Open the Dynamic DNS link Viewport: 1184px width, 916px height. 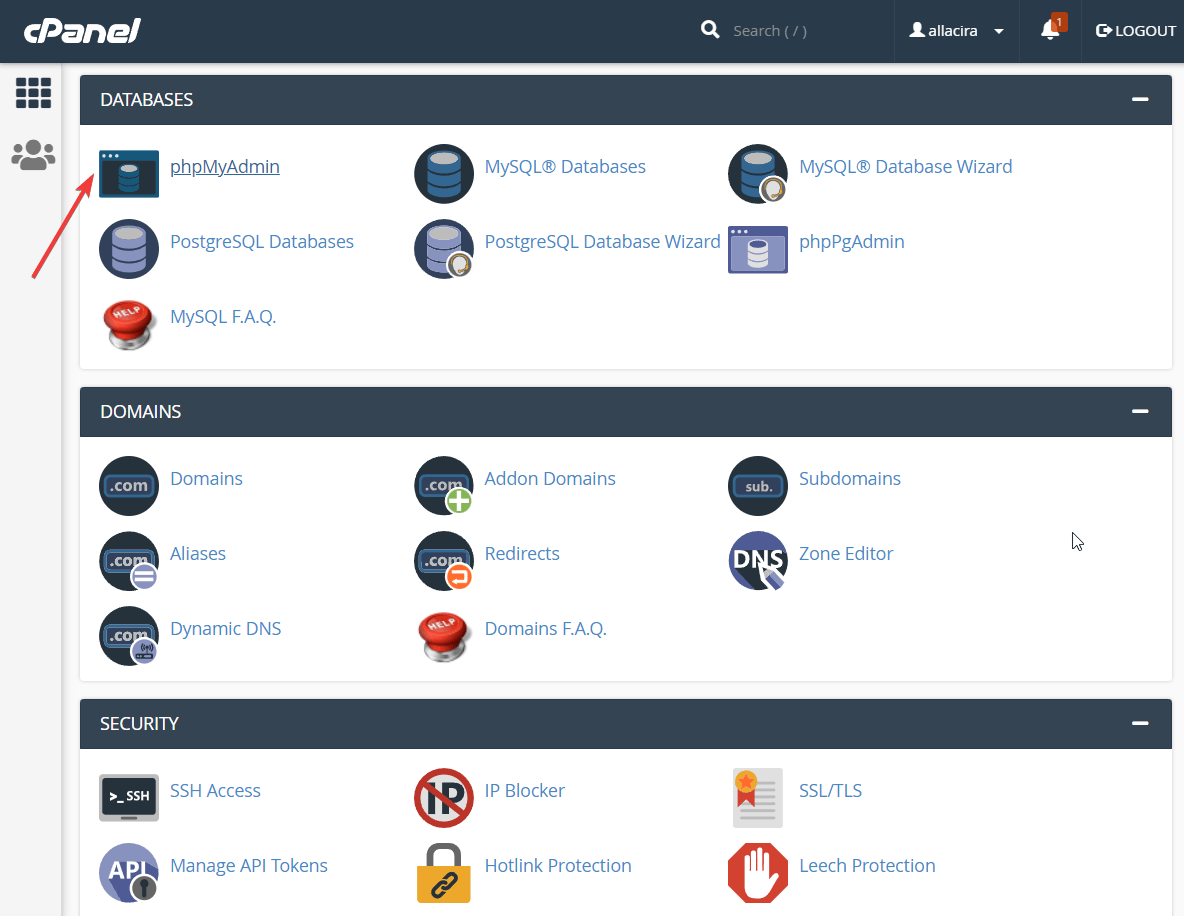(226, 629)
